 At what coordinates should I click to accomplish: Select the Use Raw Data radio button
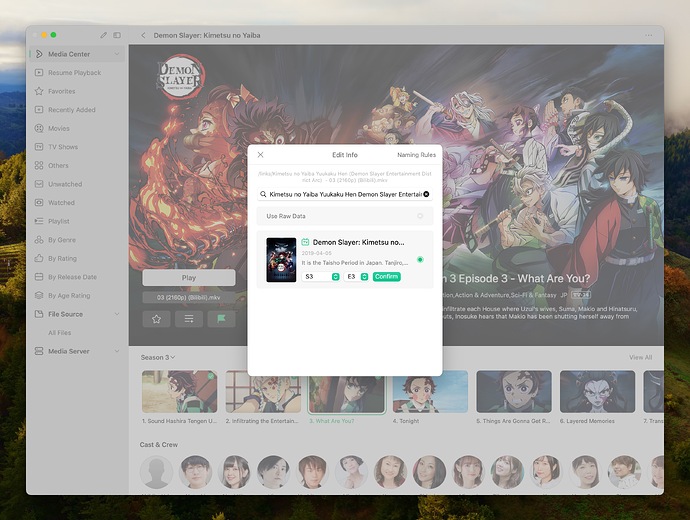click(x=420, y=216)
